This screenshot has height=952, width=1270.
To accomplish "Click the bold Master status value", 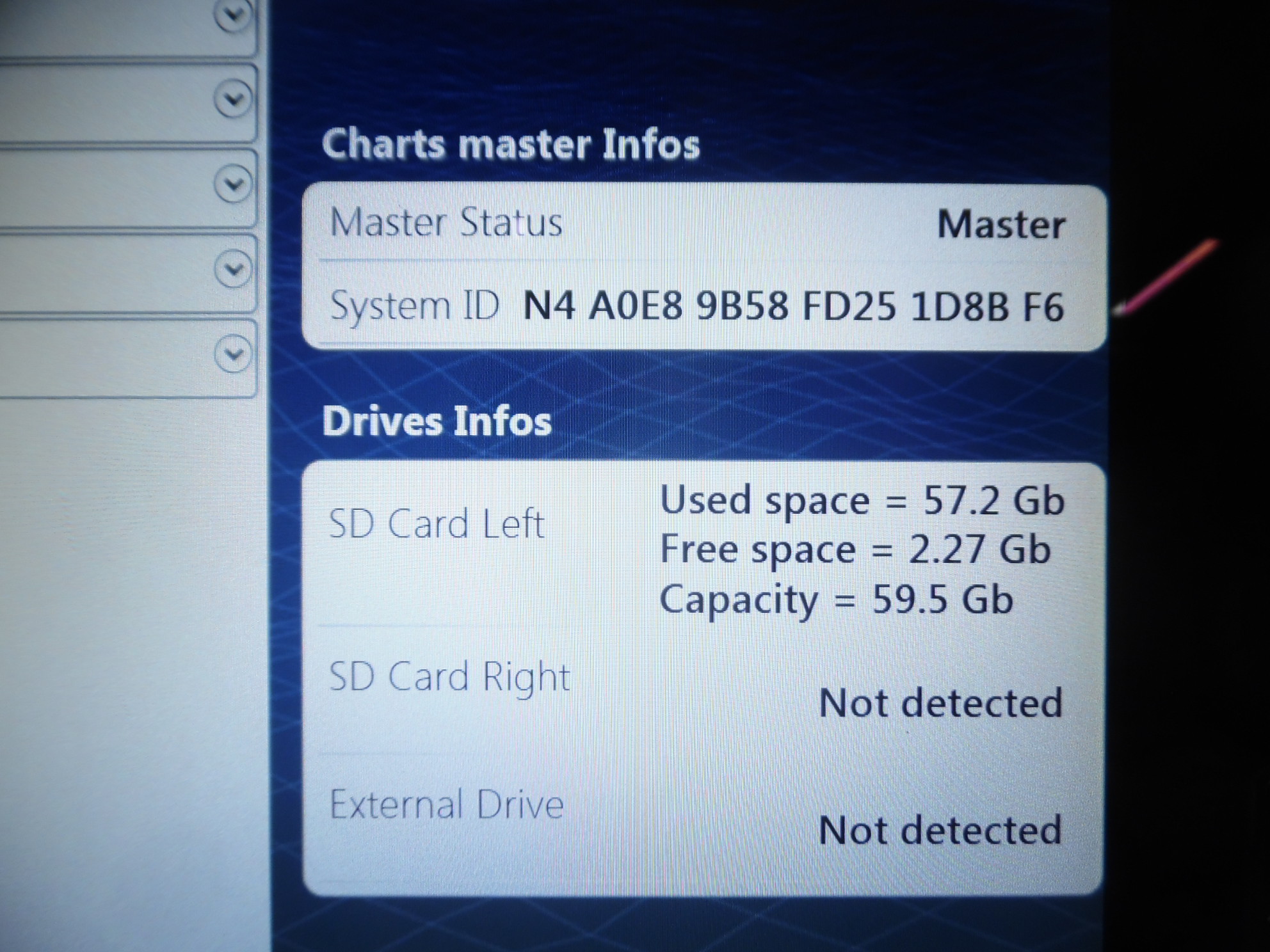I will 1001,225.
